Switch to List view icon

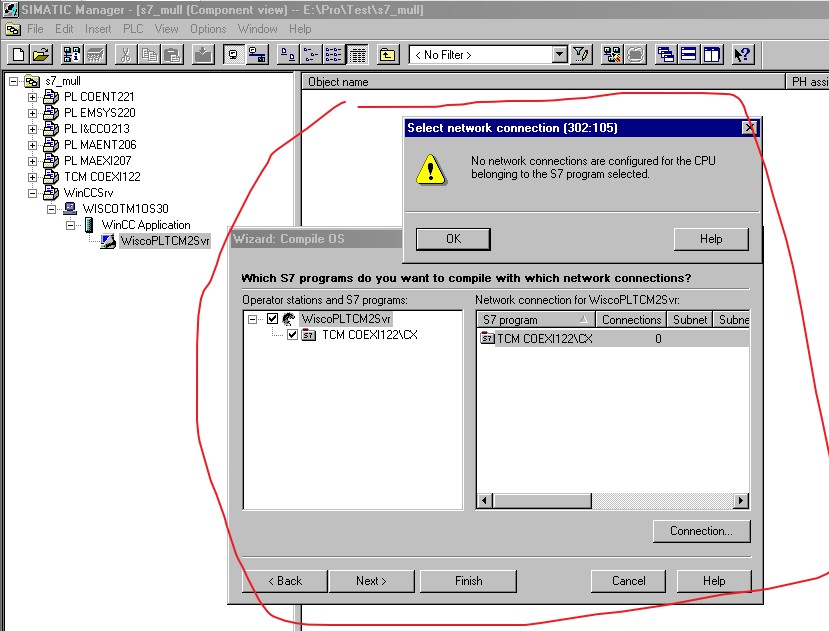[x=334, y=54]
